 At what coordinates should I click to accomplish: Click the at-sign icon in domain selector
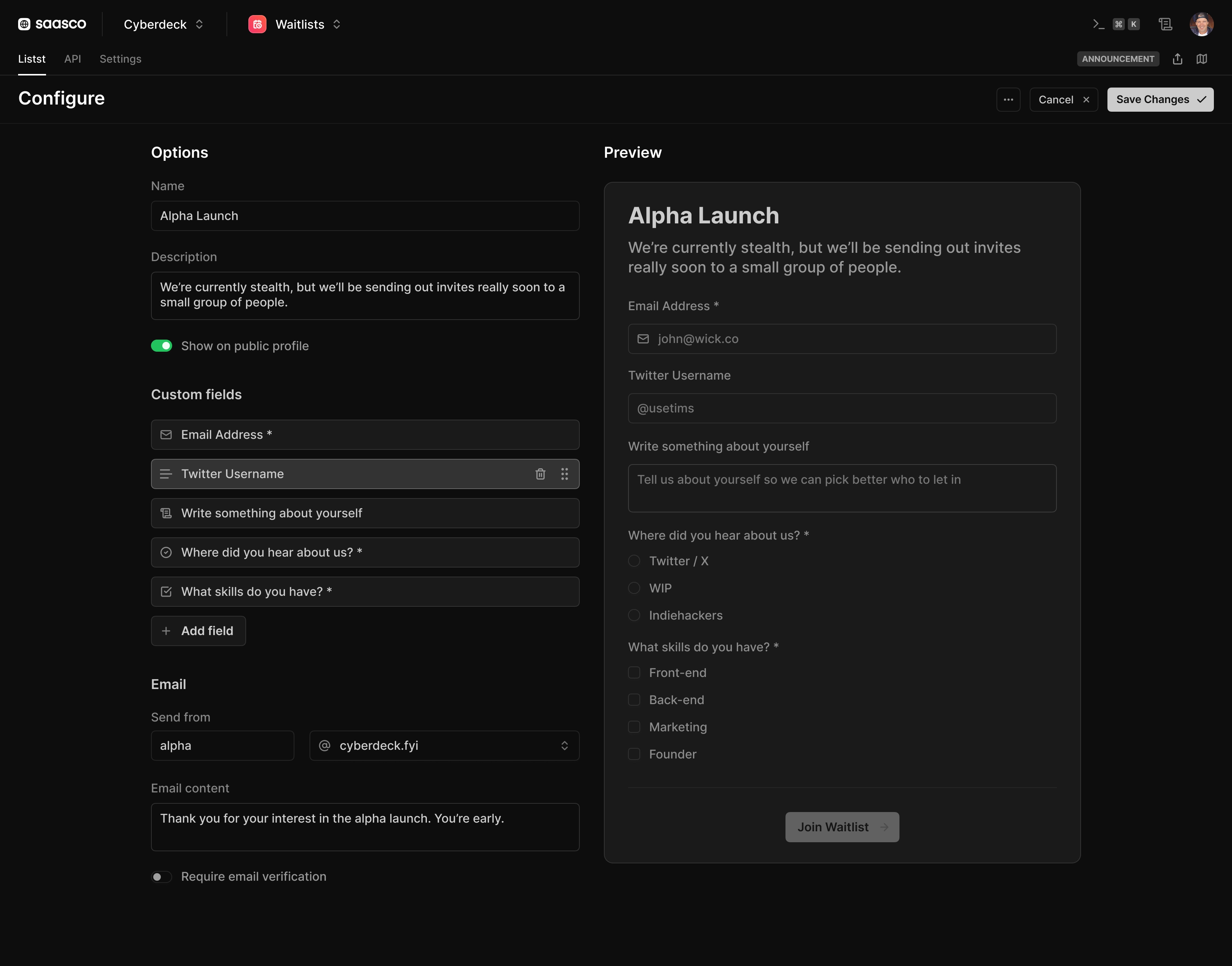(x=324, y=745)
